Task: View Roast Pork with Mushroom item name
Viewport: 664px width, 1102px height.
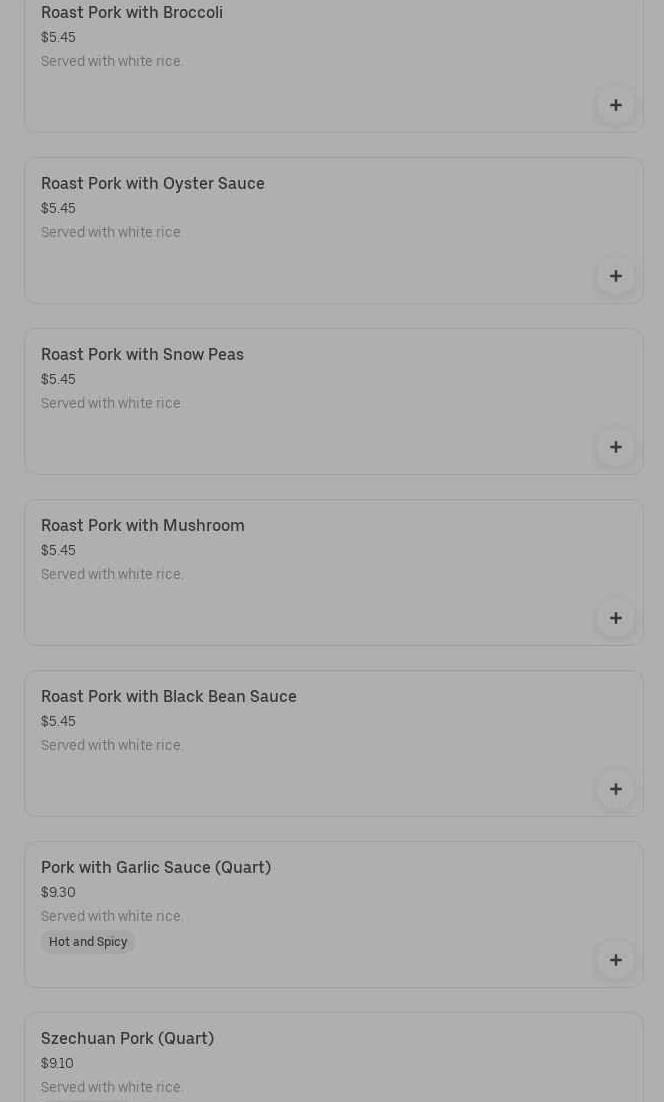Action: [143, 526]
